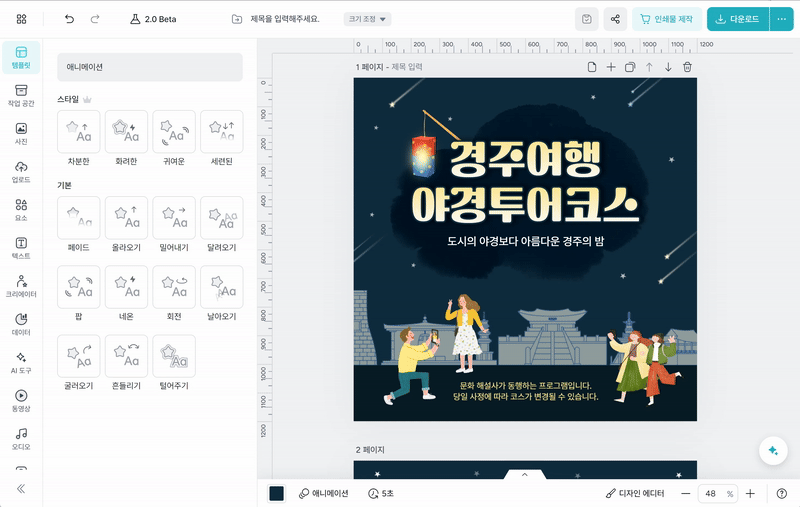Click 인쇄물 제작 print order button
This screenshot has width=800, height=507.
tap(667, 19)
